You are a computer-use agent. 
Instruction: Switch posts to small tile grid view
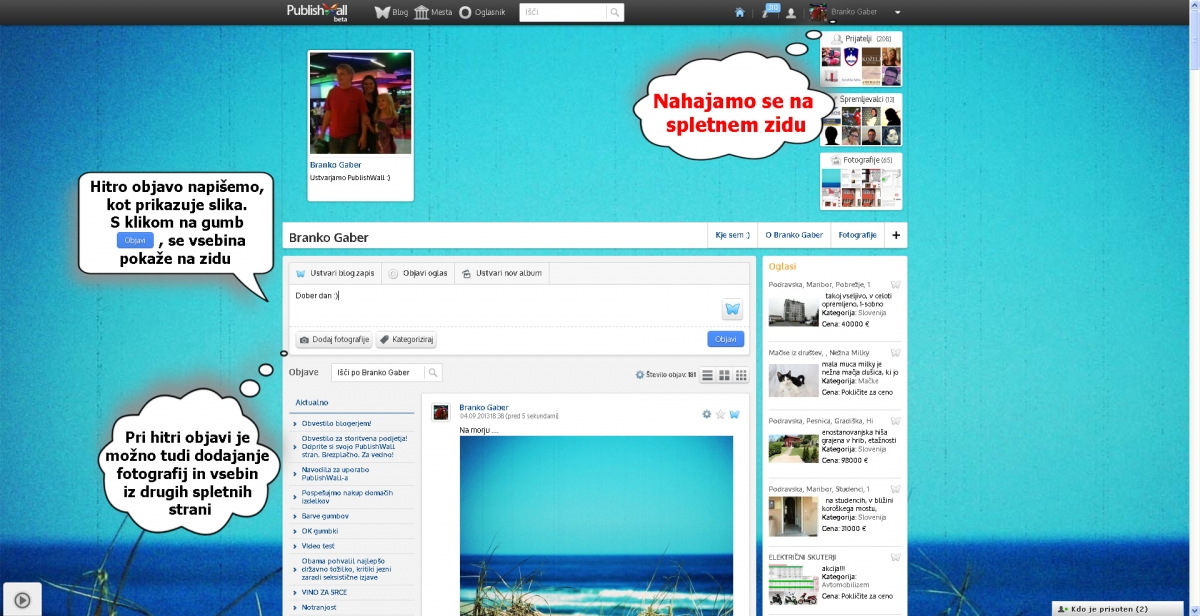click(x=741, y=375)
